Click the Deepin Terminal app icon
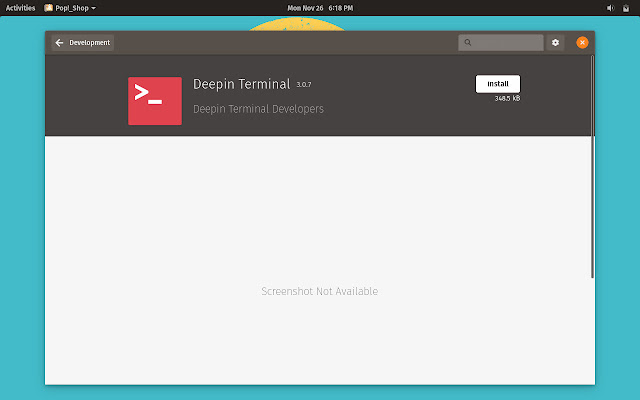640x400 pixels. (155, 101)
